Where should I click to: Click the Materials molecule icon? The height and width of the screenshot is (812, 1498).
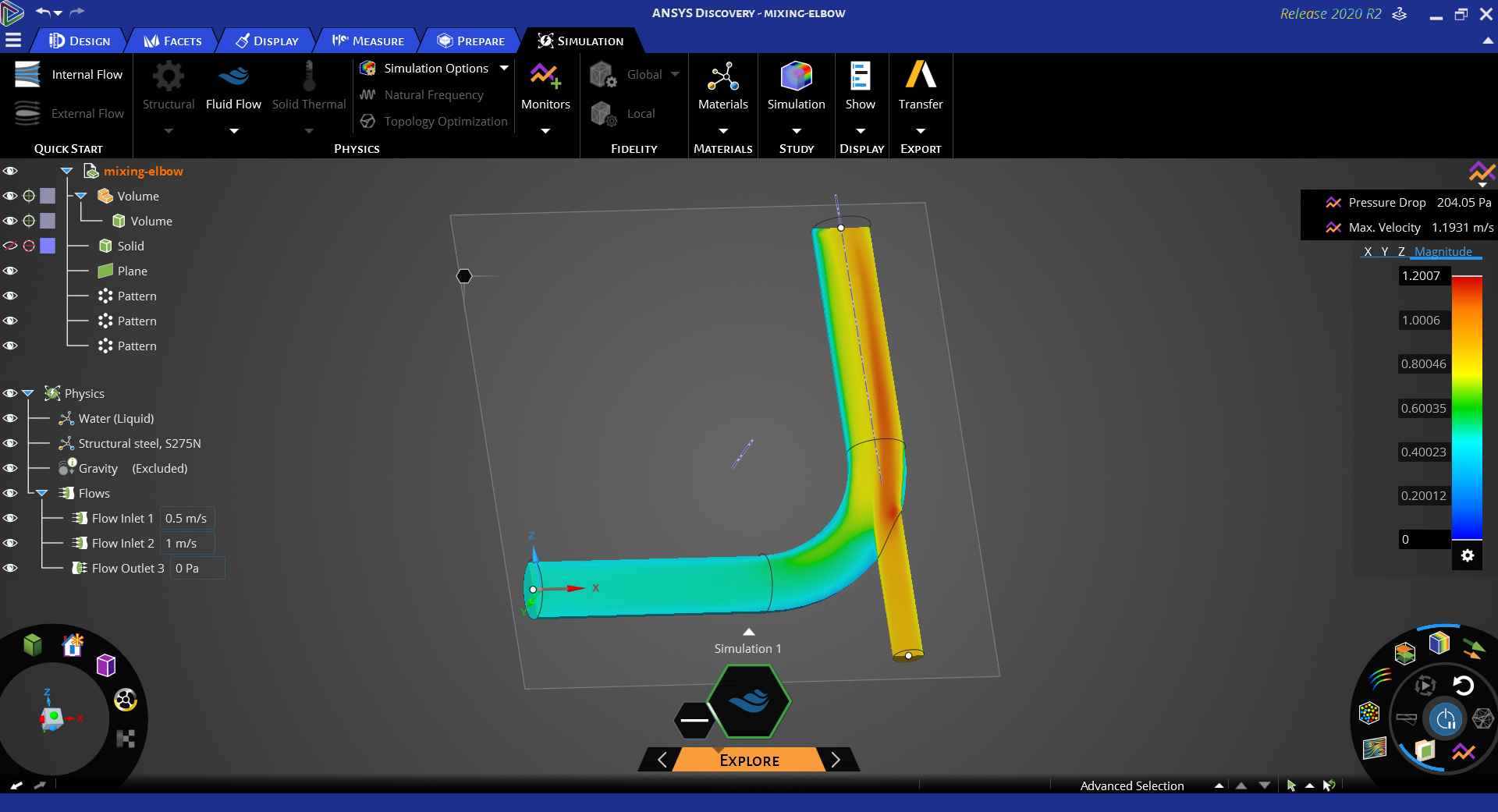coord(723,76)
